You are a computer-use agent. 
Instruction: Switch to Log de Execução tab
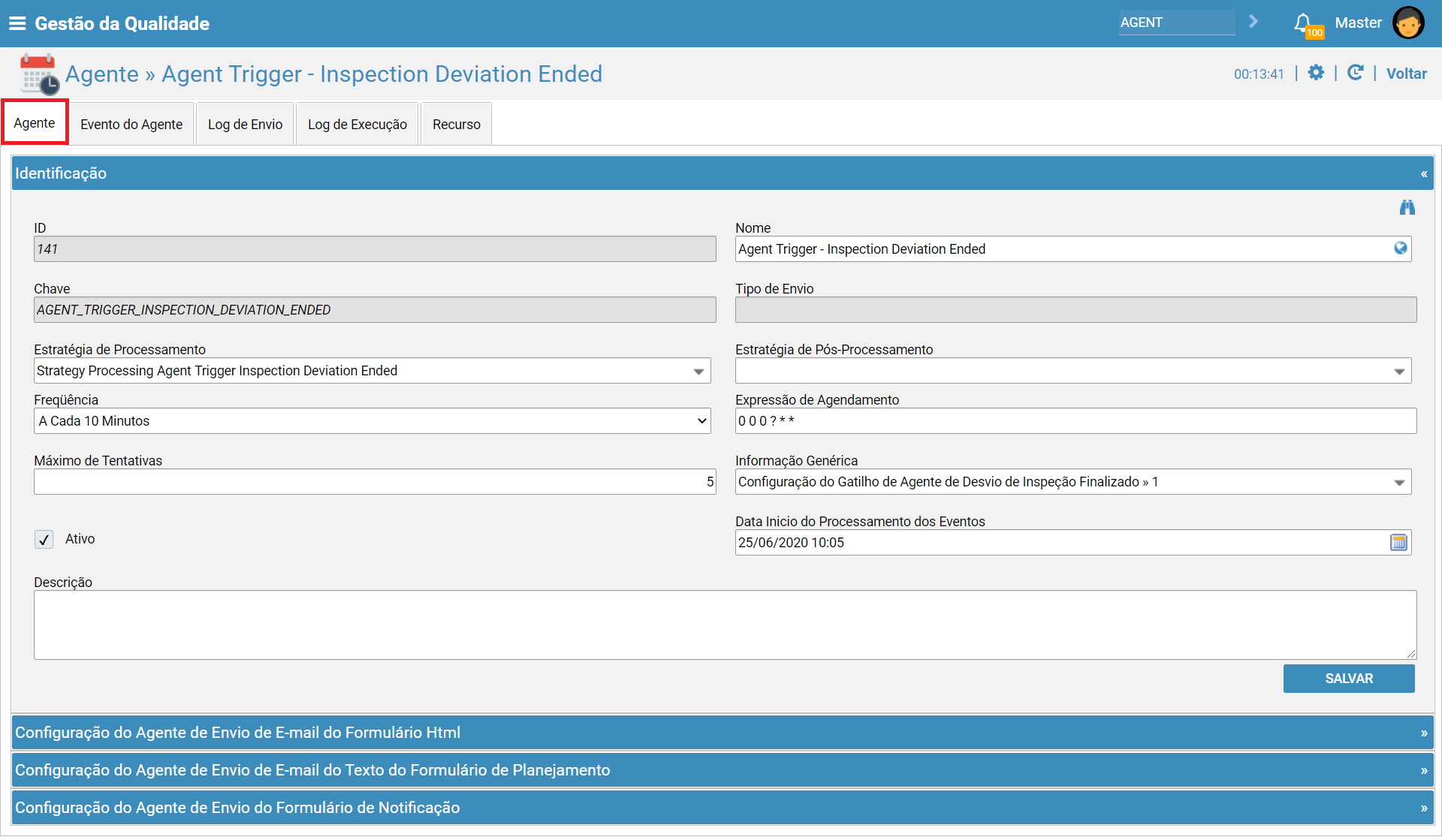pyautogui.click(x=357, y=124)
